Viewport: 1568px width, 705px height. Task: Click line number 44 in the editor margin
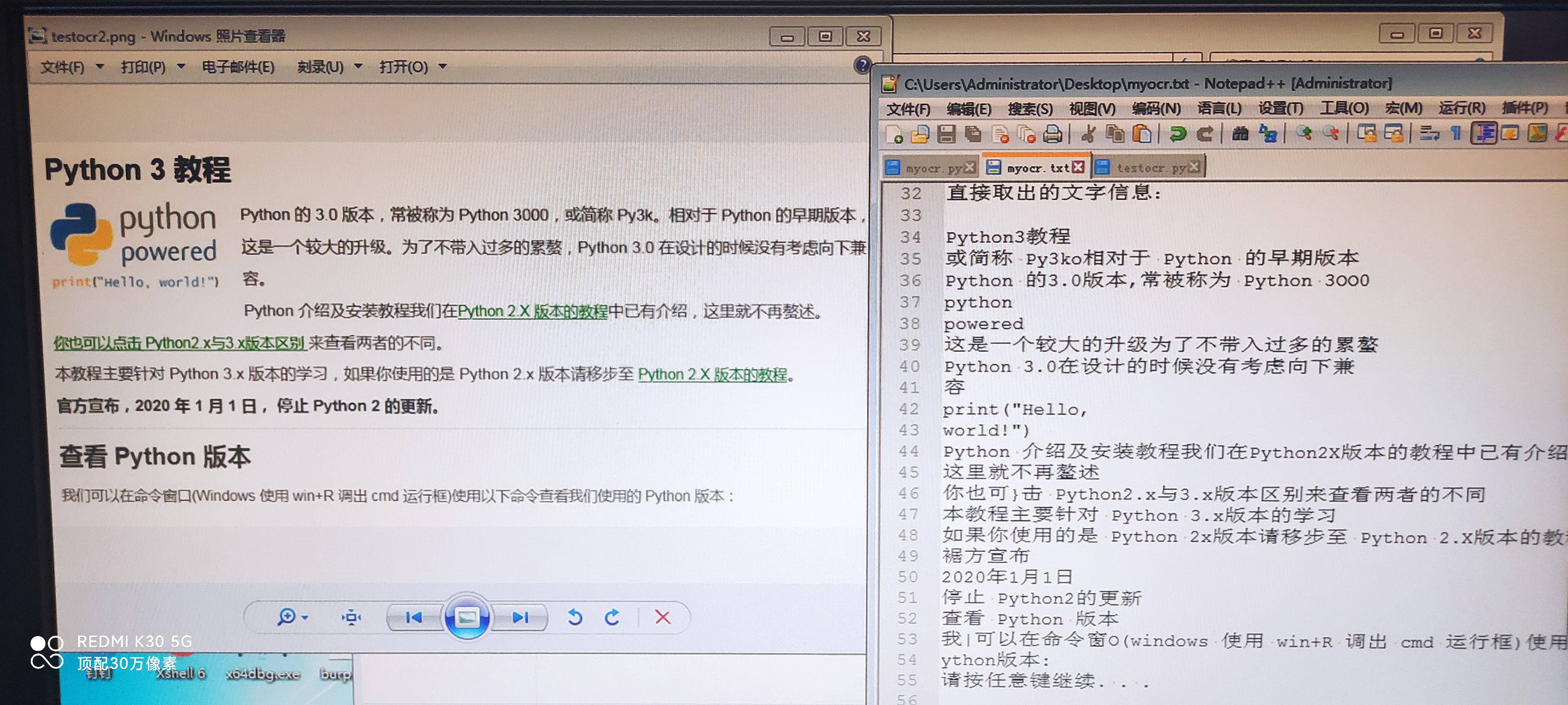pyautogui.click(x=908, y=451)
